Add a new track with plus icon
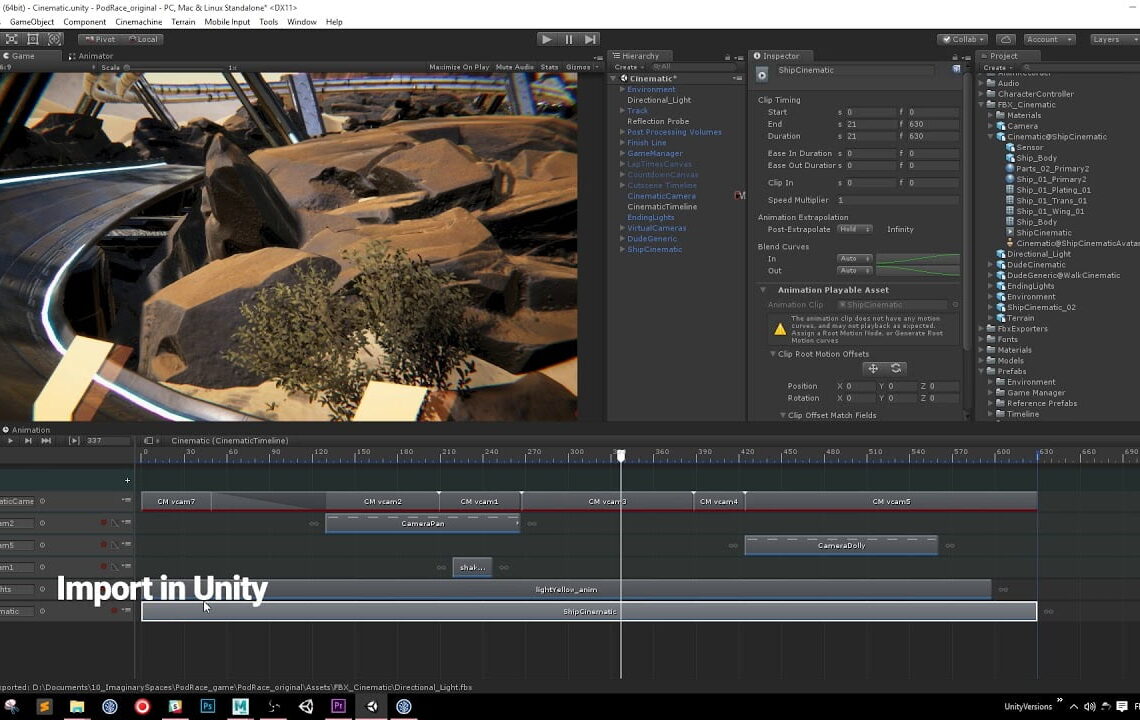Image resolution: width=1140 pixels, height=720 pixels. coord(127,480)
